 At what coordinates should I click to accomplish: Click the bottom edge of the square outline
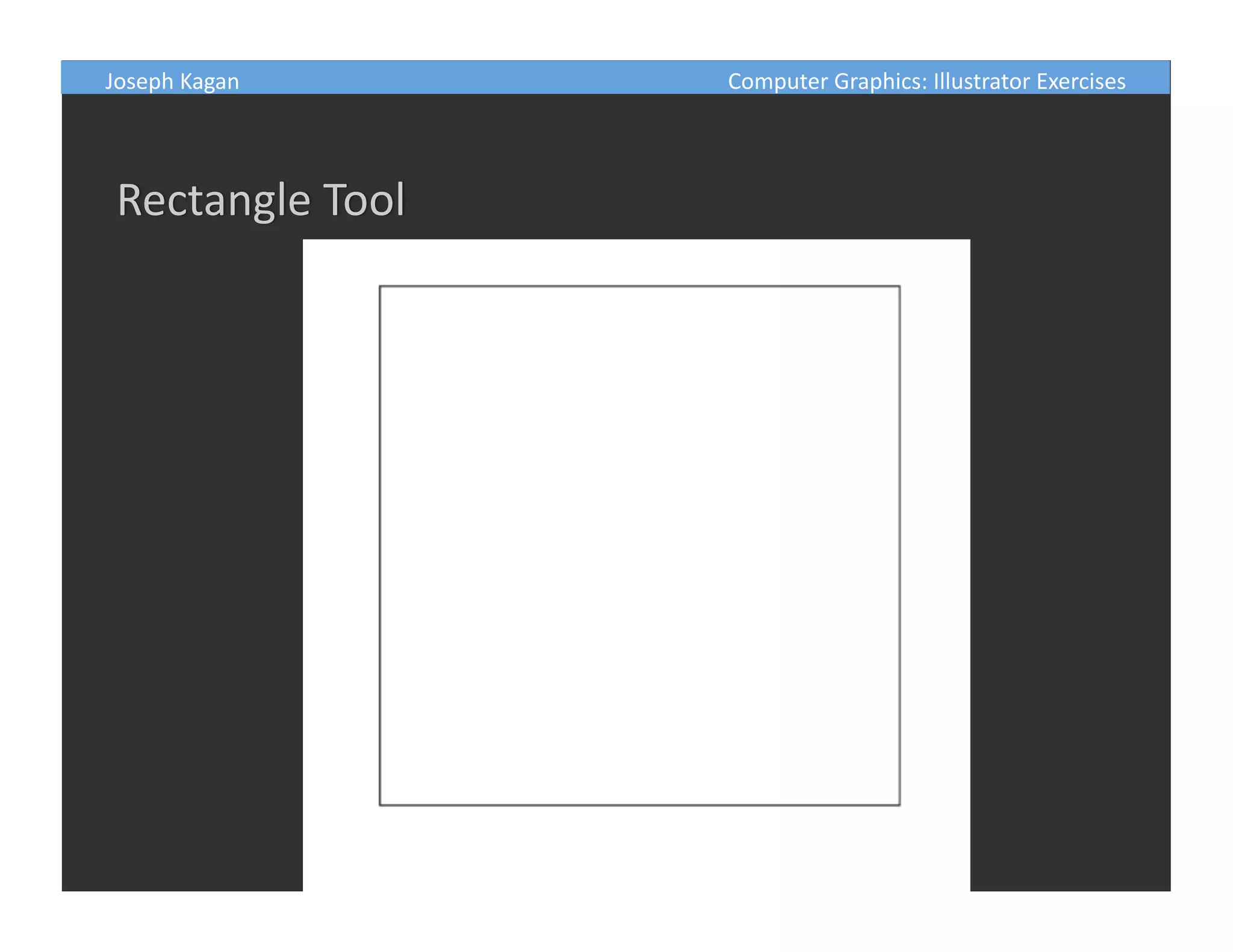click(639, 805)
